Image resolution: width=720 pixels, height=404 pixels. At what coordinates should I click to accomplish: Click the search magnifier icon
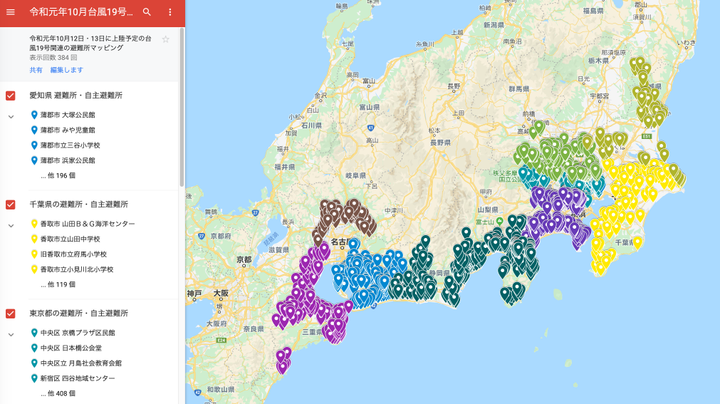[146, 12]
